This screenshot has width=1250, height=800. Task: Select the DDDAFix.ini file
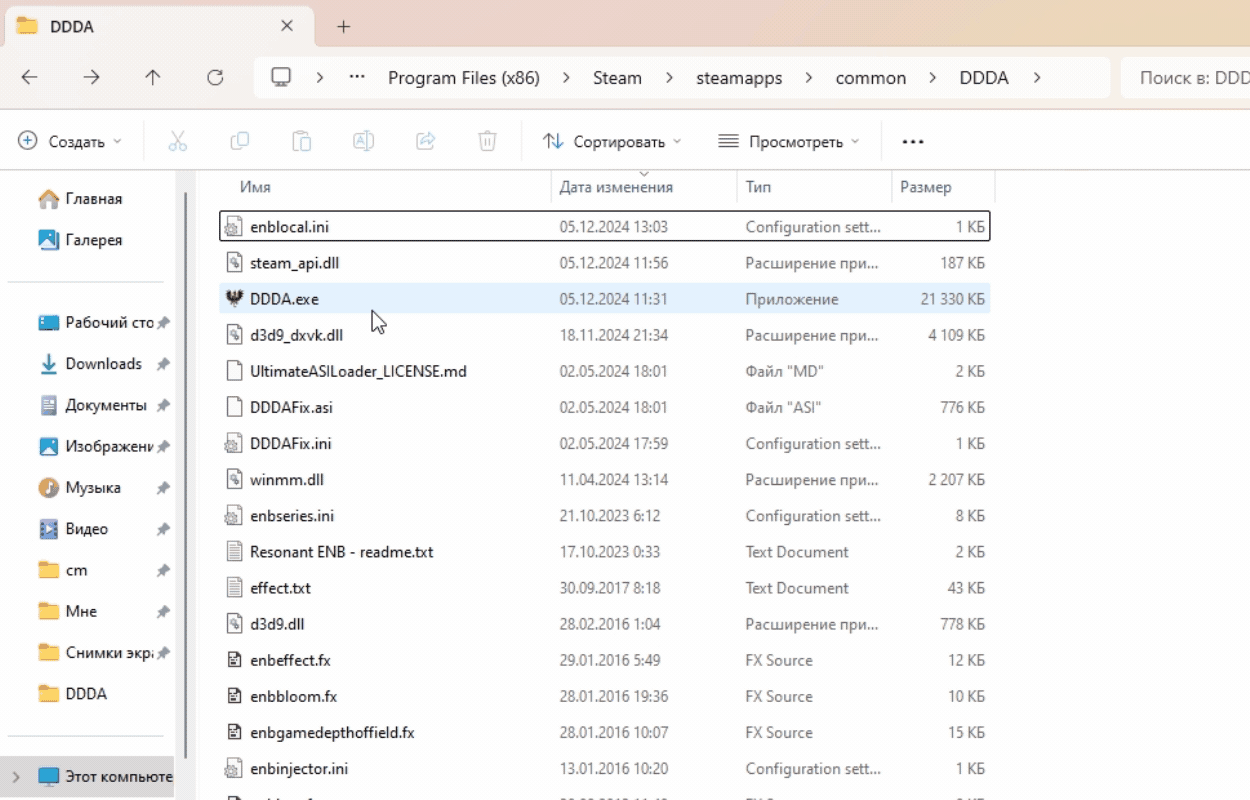604,443
